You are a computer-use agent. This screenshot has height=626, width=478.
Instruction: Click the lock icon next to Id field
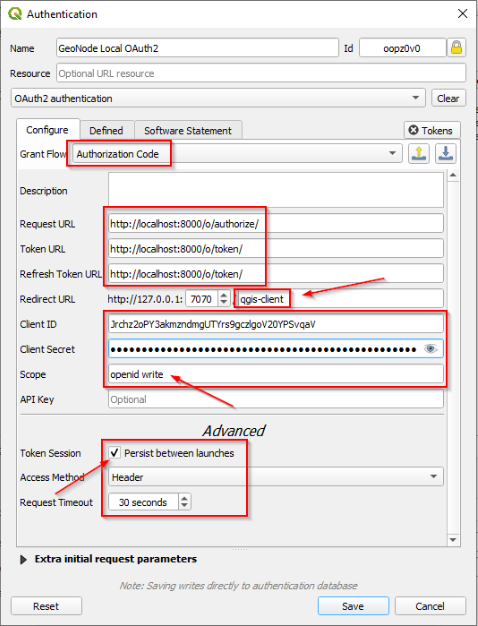pos(456,48)
